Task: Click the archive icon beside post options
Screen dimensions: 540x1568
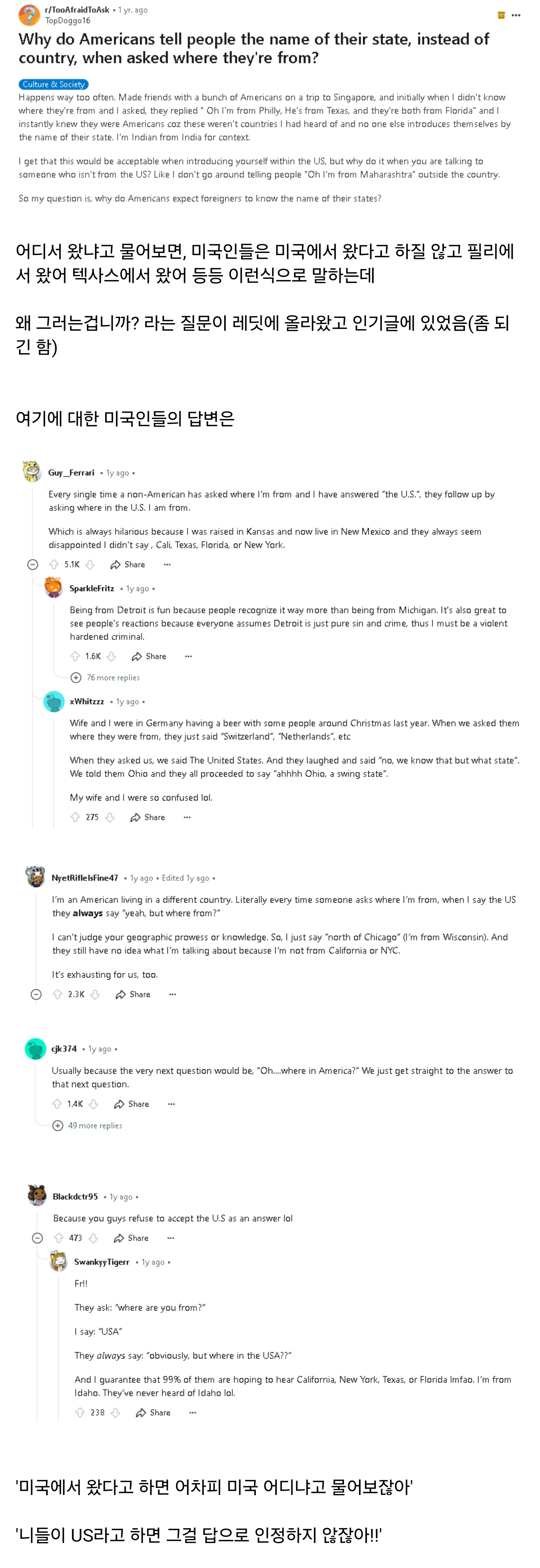Action: 501,15
